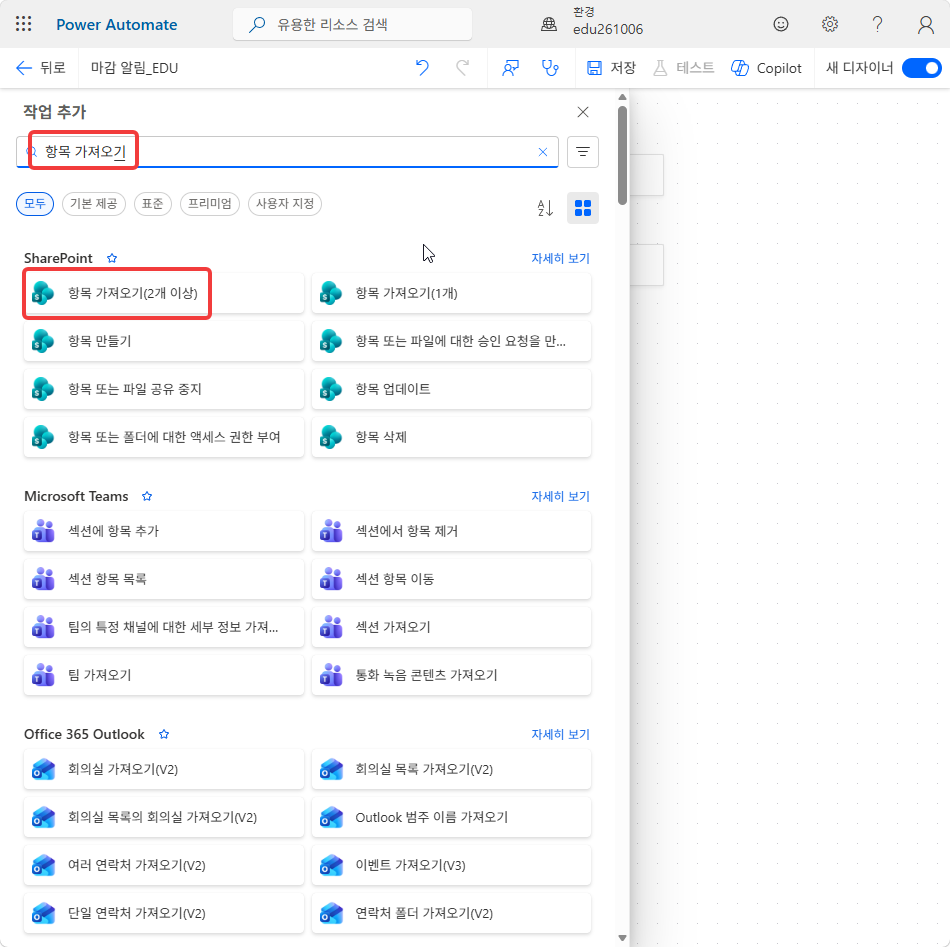
Task: Add SharePoint 항목 업데이트 action
Action: tap(451, 389)
